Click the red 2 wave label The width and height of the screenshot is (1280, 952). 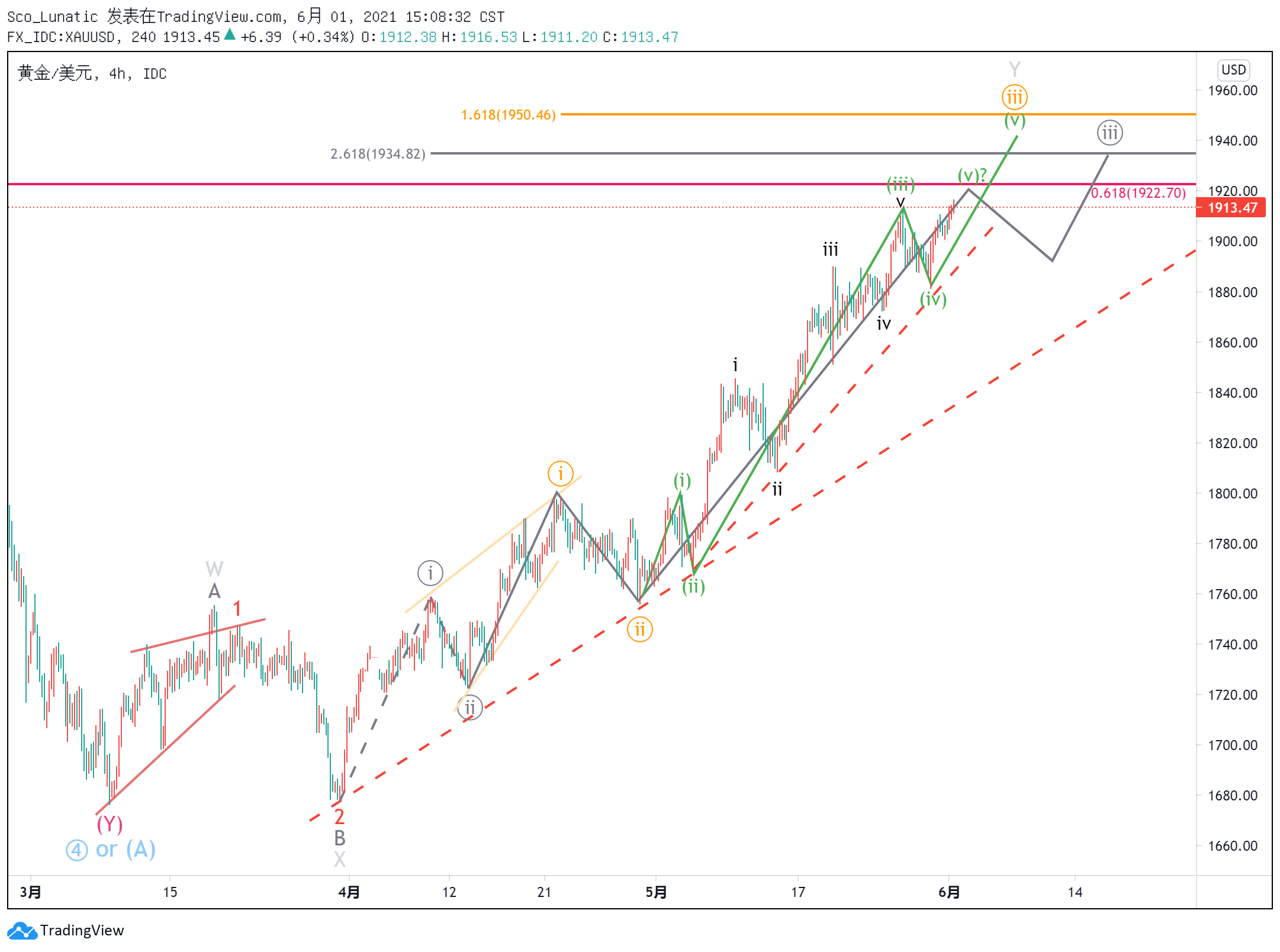(x=339, y=817)
